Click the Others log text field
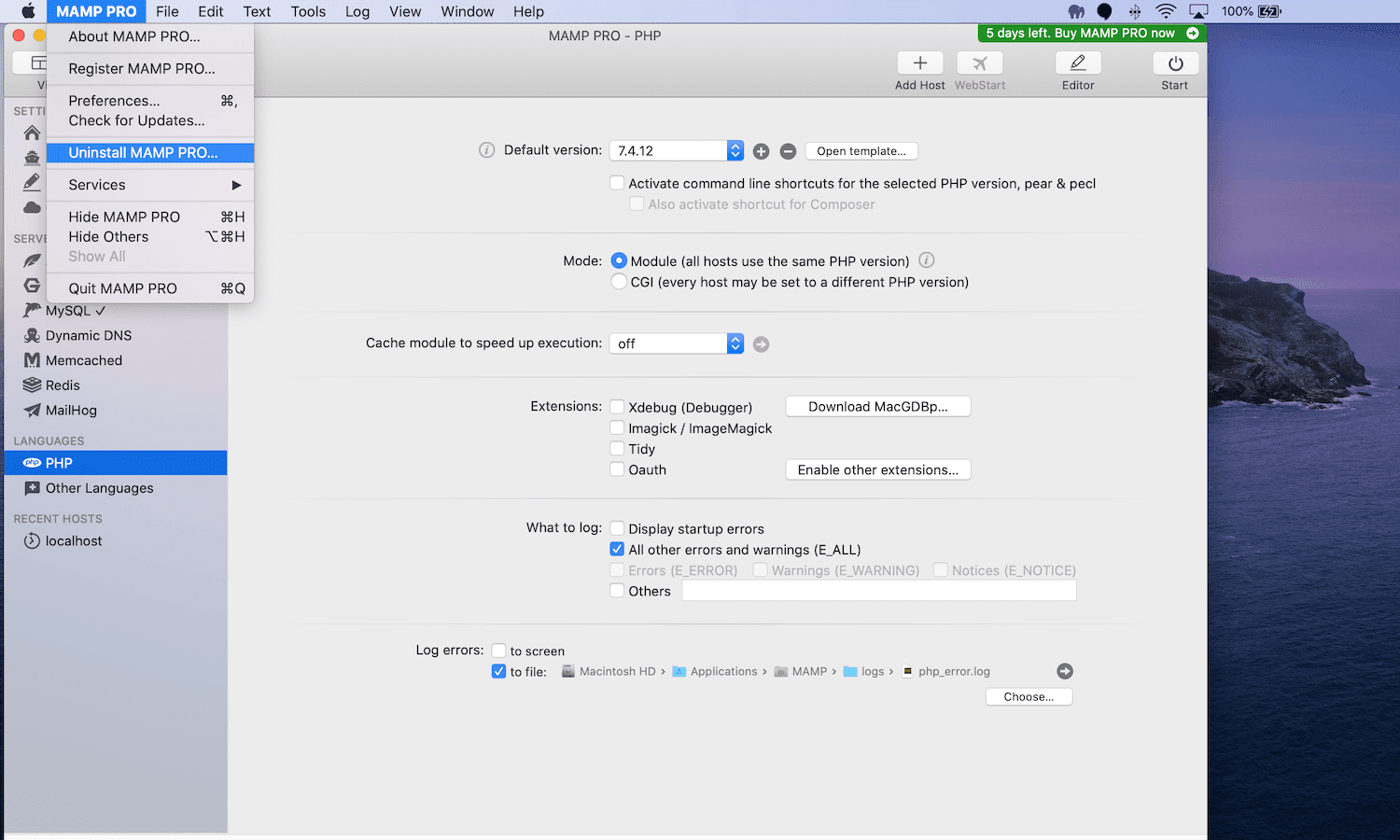 click(x=878, y=591)
